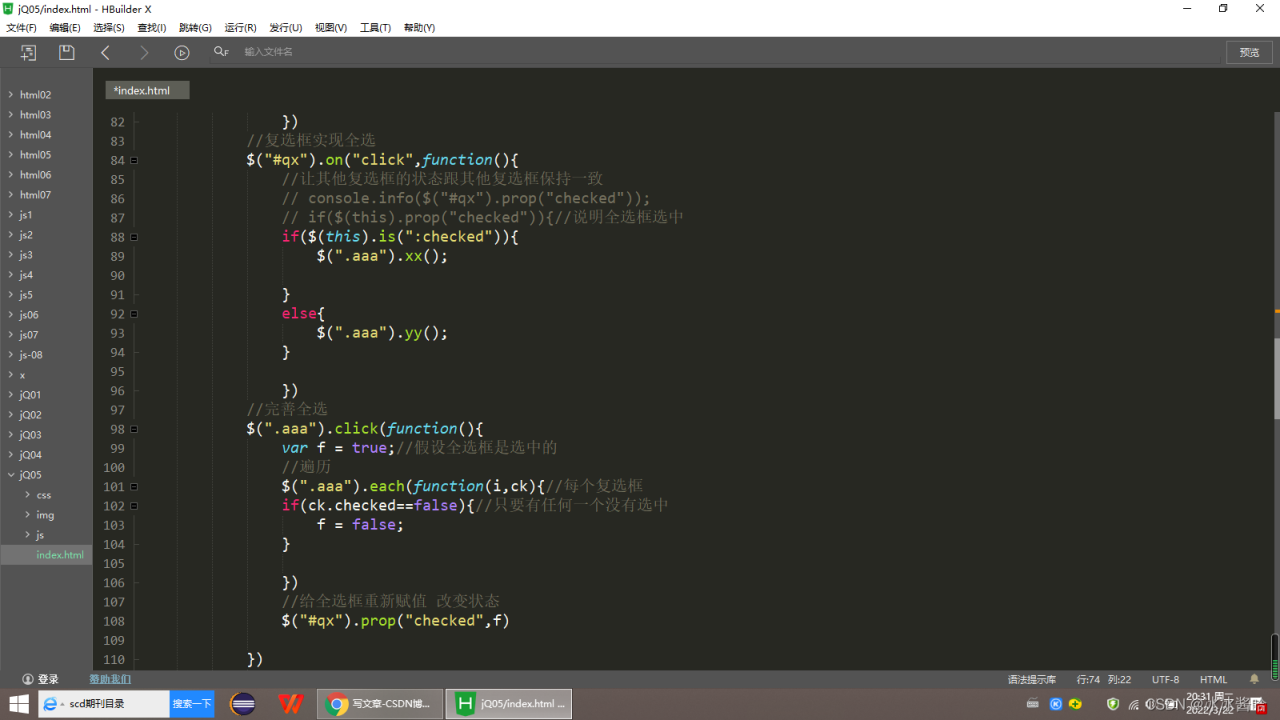Click the UTF-8 encoding selector
Image resolution: width=1280 pixels, height=720 pixels.
tap(1165, 680)
